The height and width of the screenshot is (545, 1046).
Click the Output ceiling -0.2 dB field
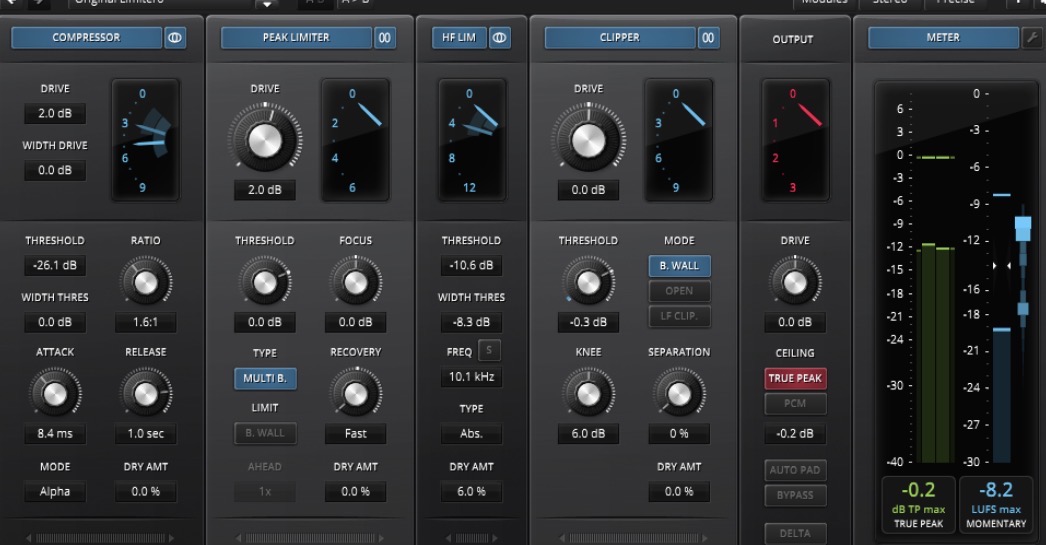[795, 434]
